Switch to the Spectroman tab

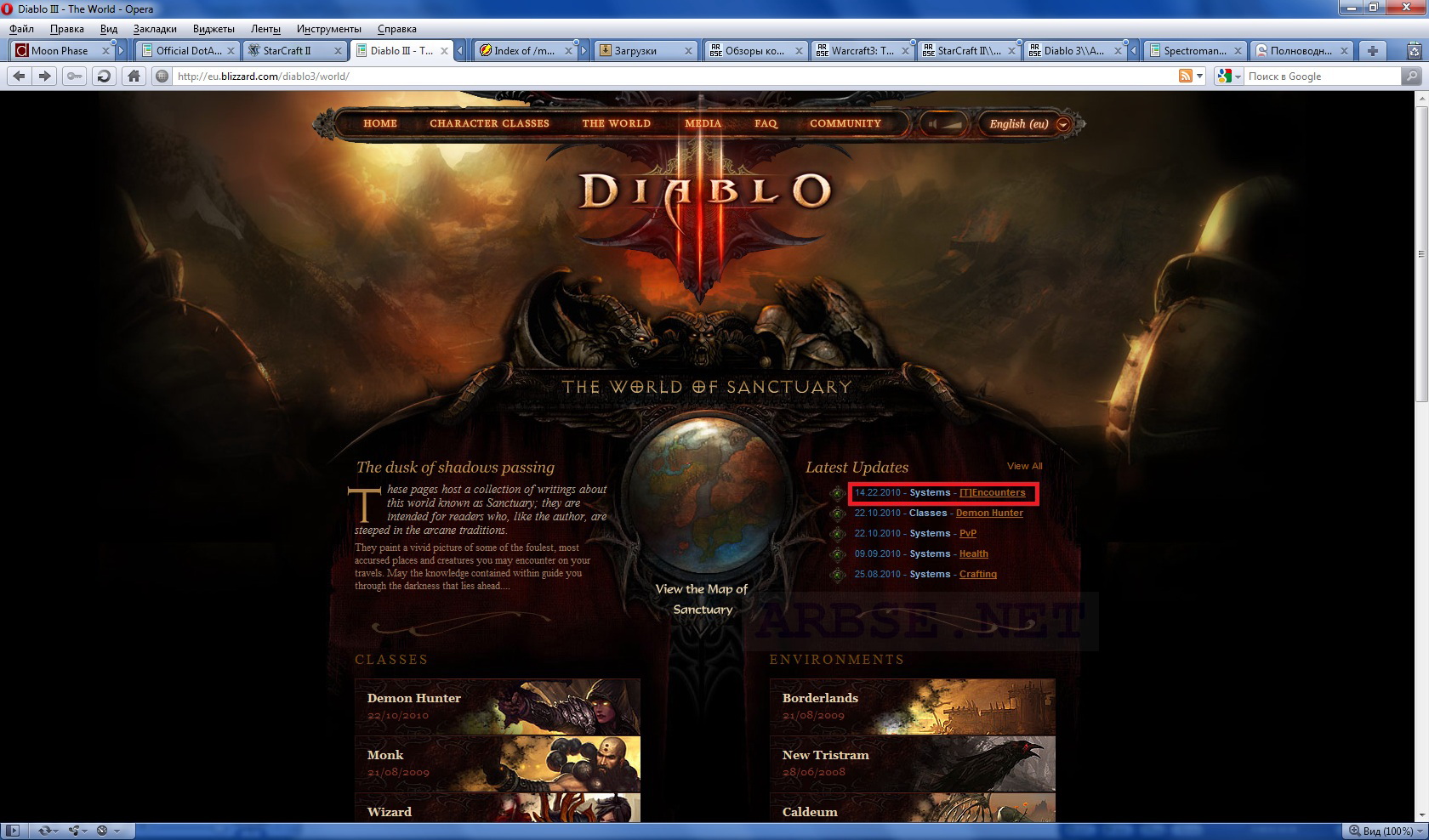click(x=1194, y=51)
